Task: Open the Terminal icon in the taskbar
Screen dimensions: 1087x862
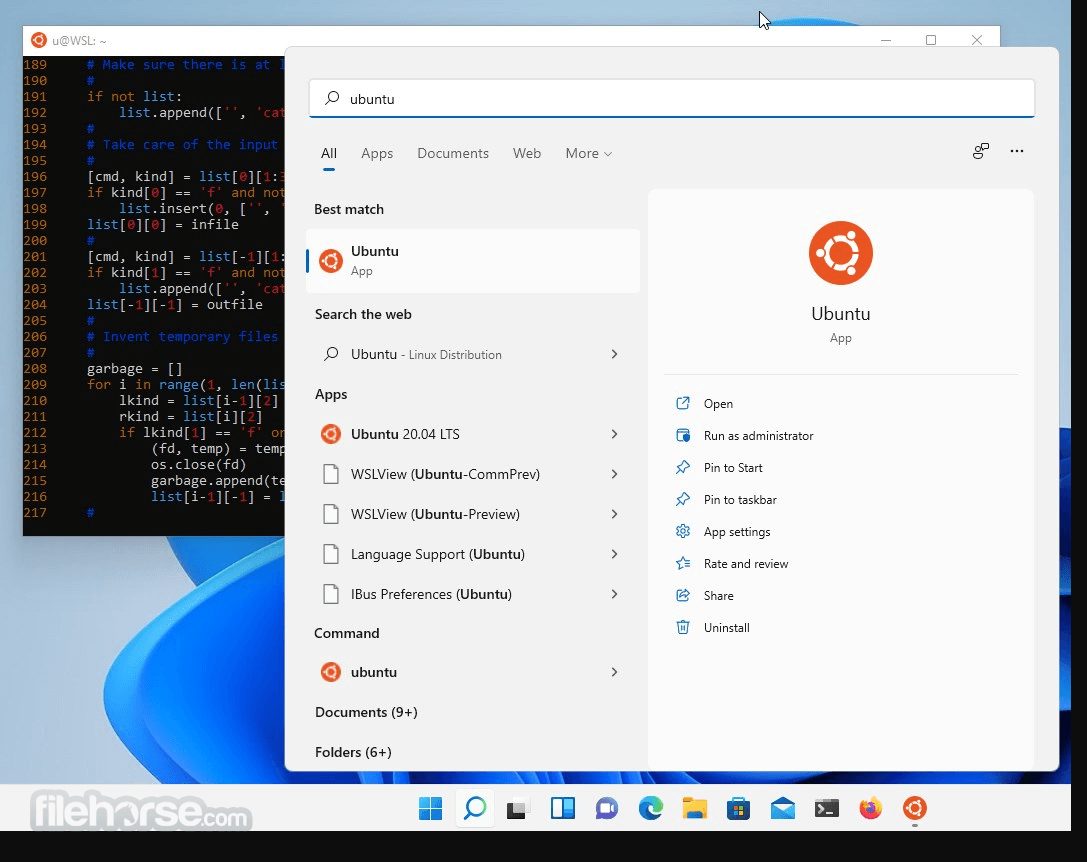Action: coord(826,809)
